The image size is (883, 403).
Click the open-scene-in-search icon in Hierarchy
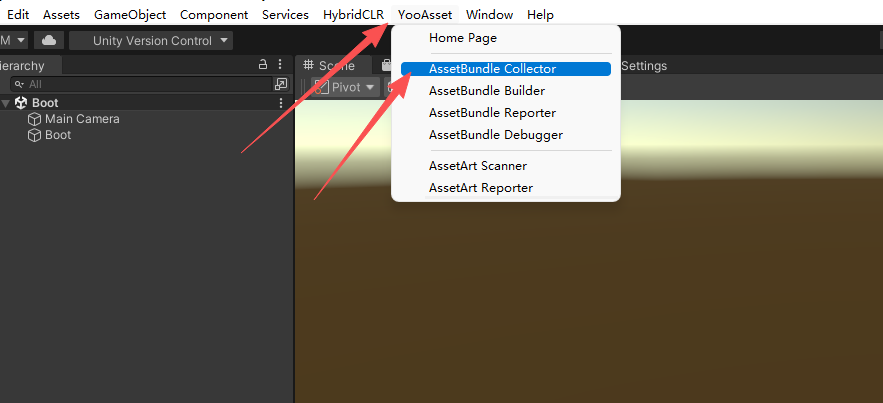(x=280, y=84)
